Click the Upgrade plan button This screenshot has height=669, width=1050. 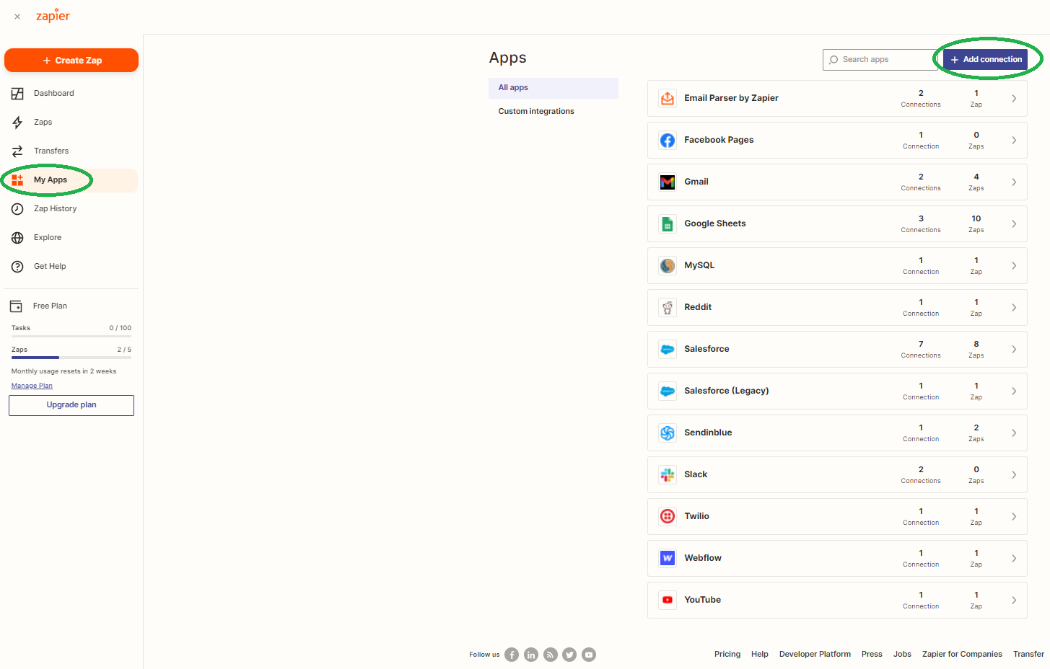71,405
